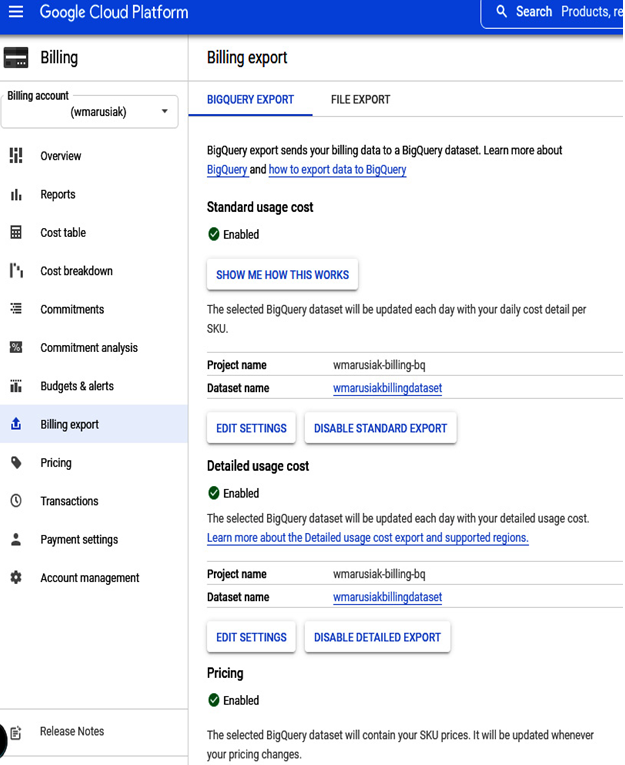
Task: Click the Google Cloud Platform logo text
Action: point(114,12)
